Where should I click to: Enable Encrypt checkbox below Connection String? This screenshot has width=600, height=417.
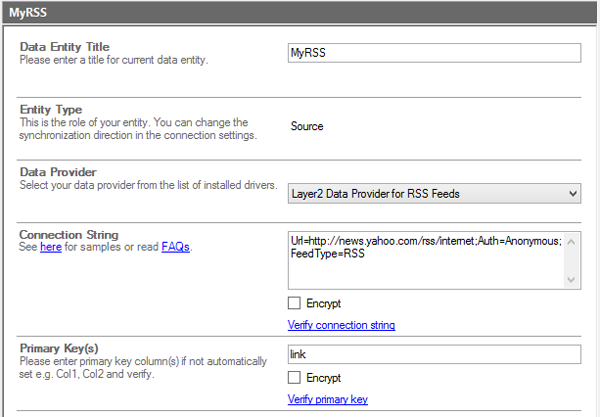[294, 304]
